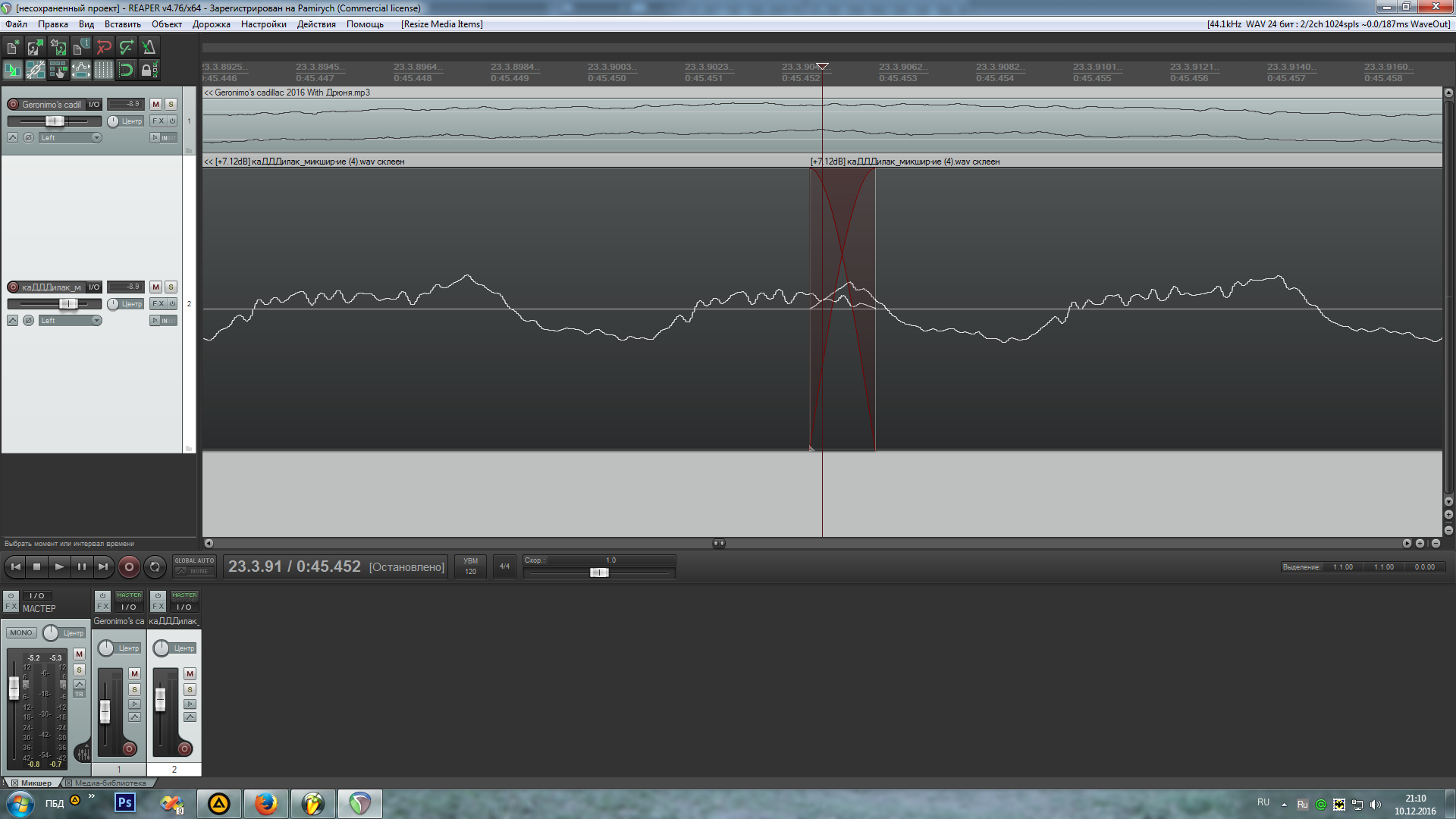1456x819 pixels.
Task: Click the playback rate slider handle
Action: coord(599,573)
